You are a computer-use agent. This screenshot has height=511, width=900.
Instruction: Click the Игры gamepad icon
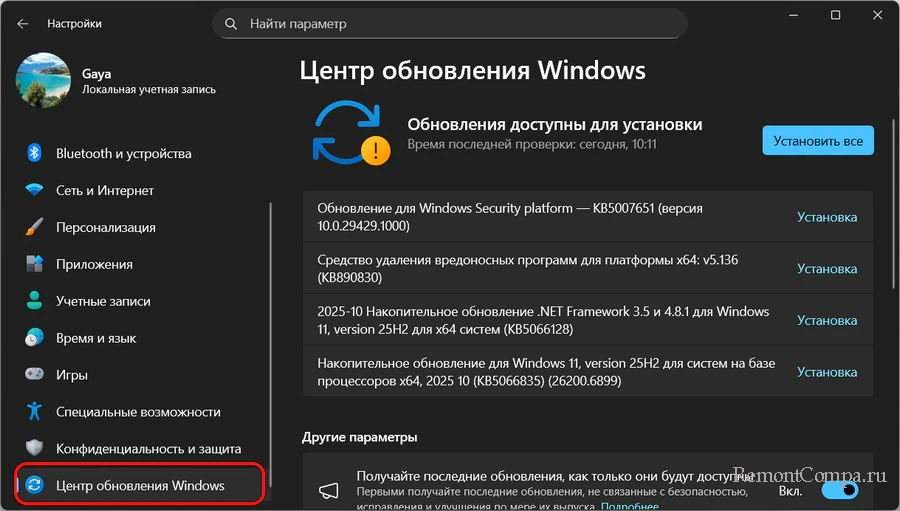click(35, 375)
